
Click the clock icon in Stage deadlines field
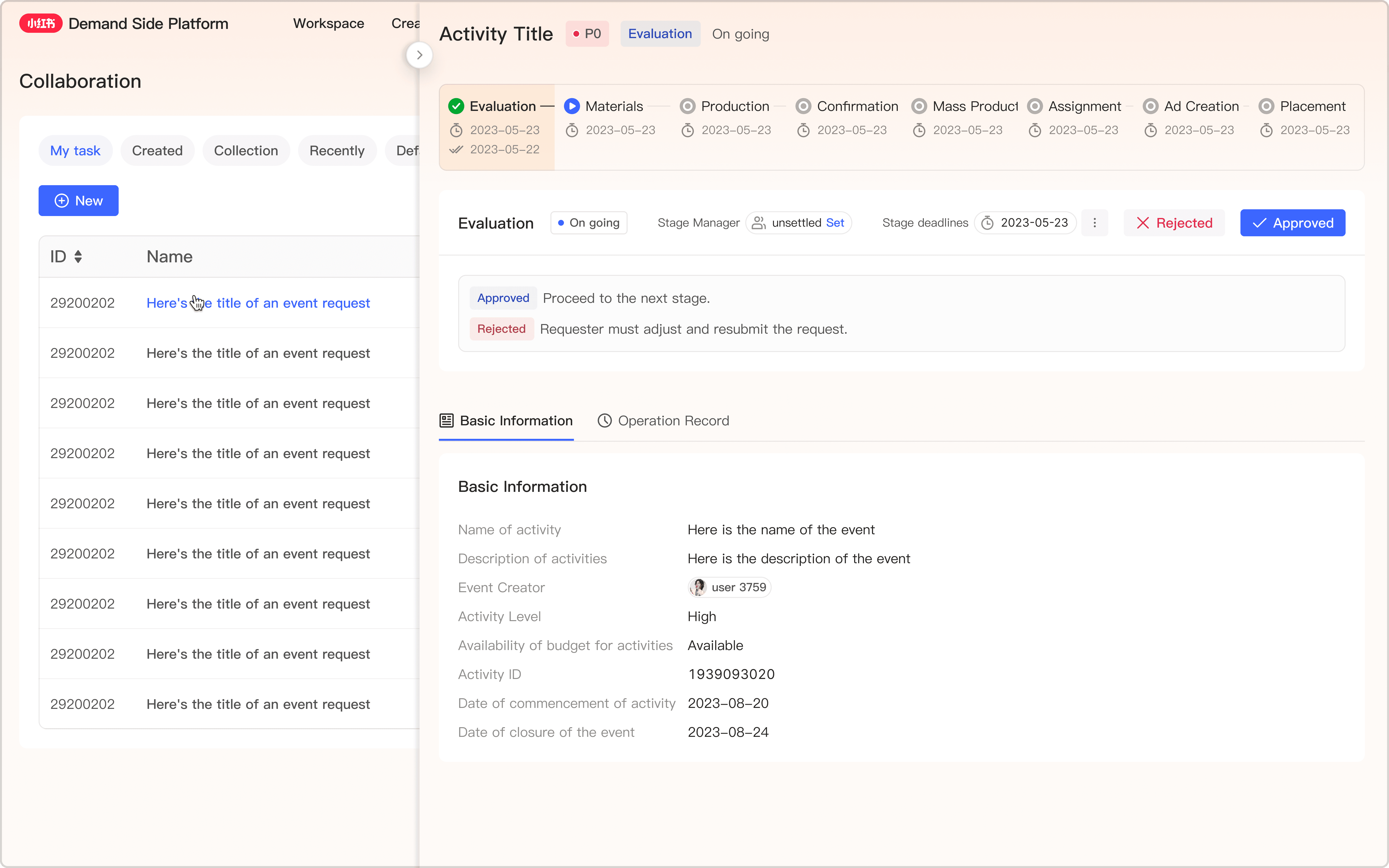click(987, 223)
